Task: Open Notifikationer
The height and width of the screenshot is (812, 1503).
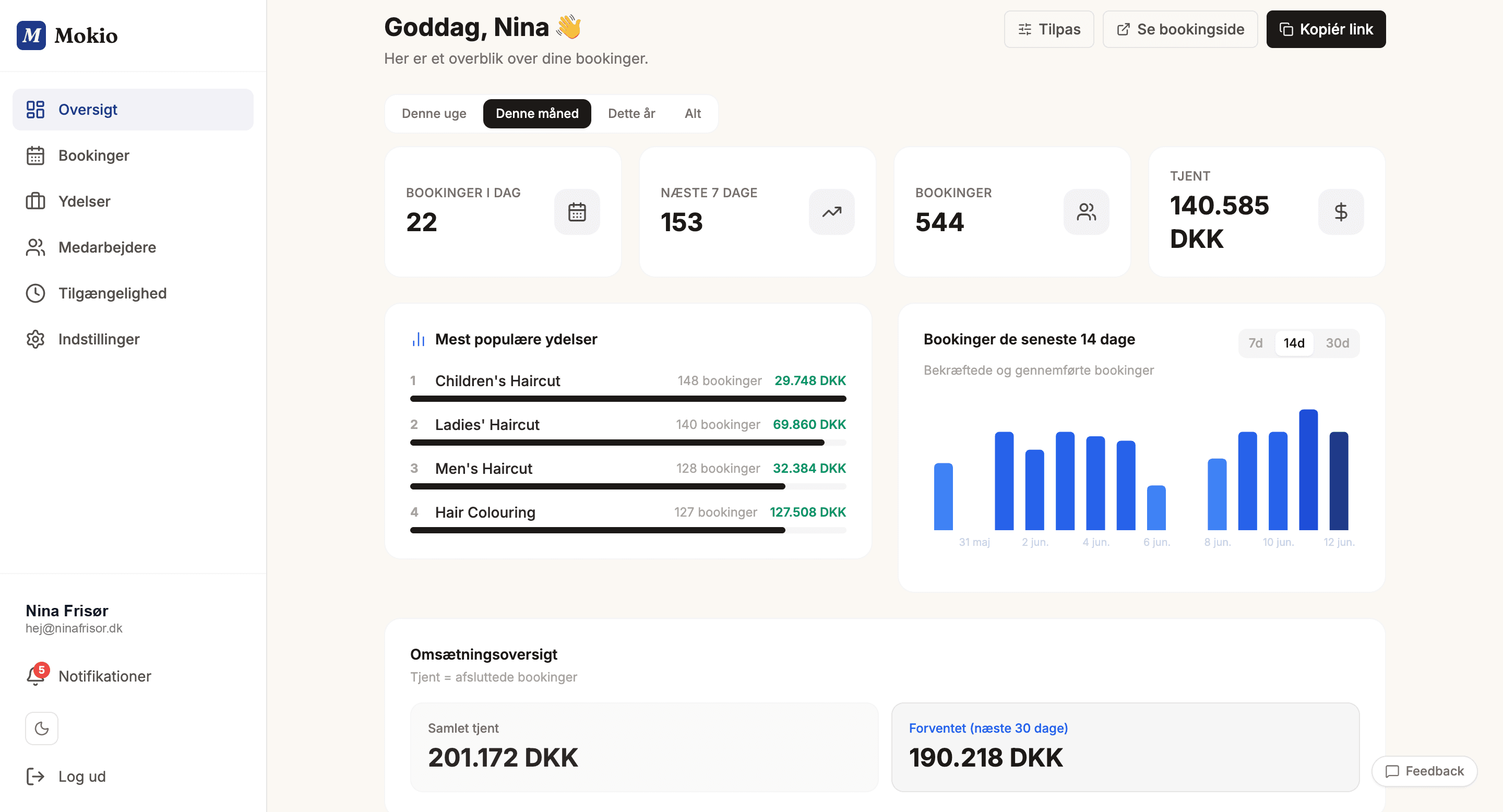Action: (133, 677)
